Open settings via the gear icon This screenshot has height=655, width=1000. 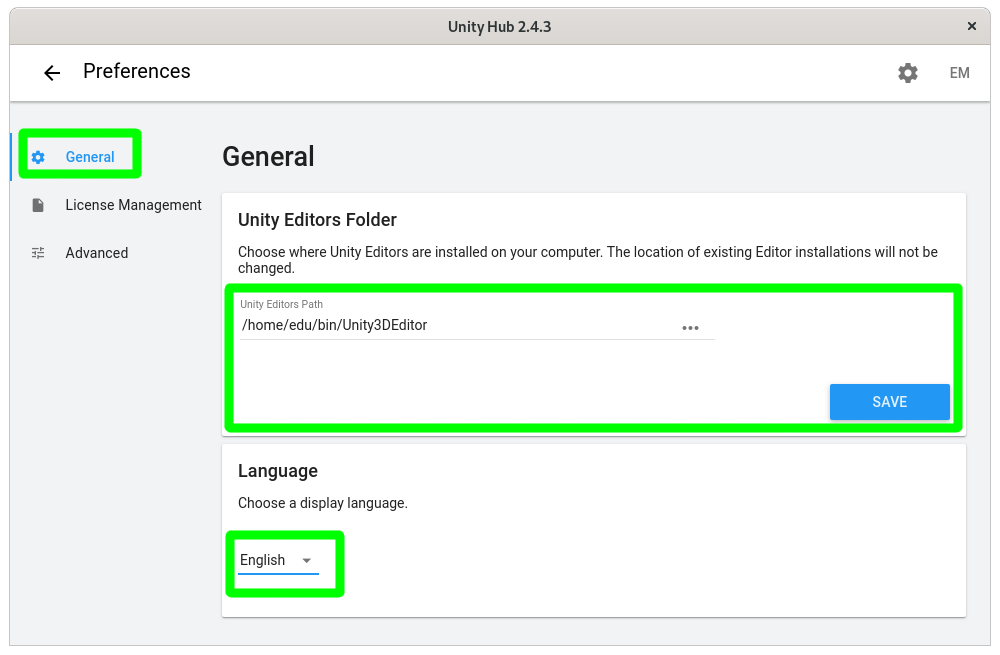pos(908,73)
